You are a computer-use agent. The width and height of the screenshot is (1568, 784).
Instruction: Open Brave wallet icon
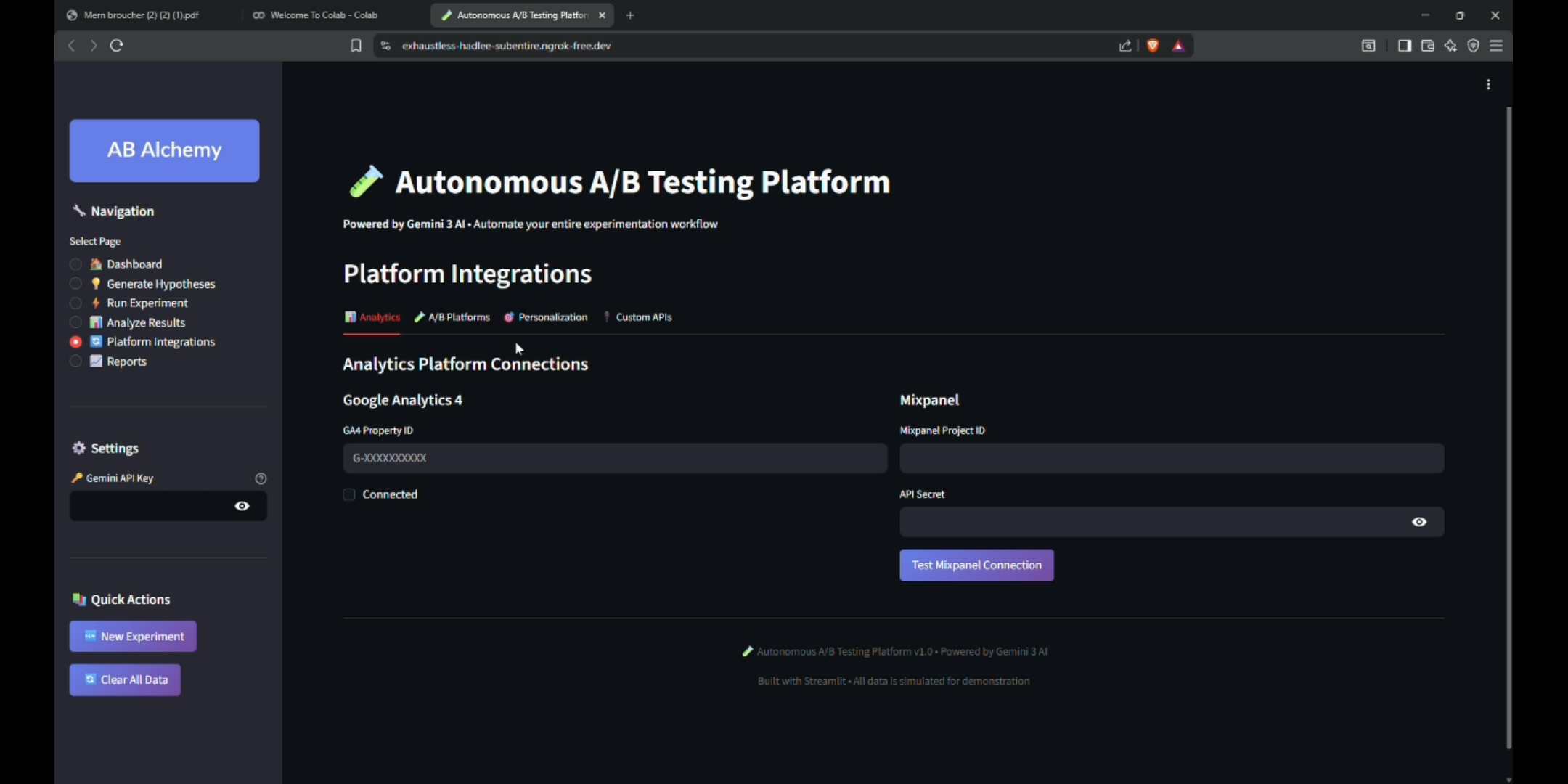(x=1427, y=45)
